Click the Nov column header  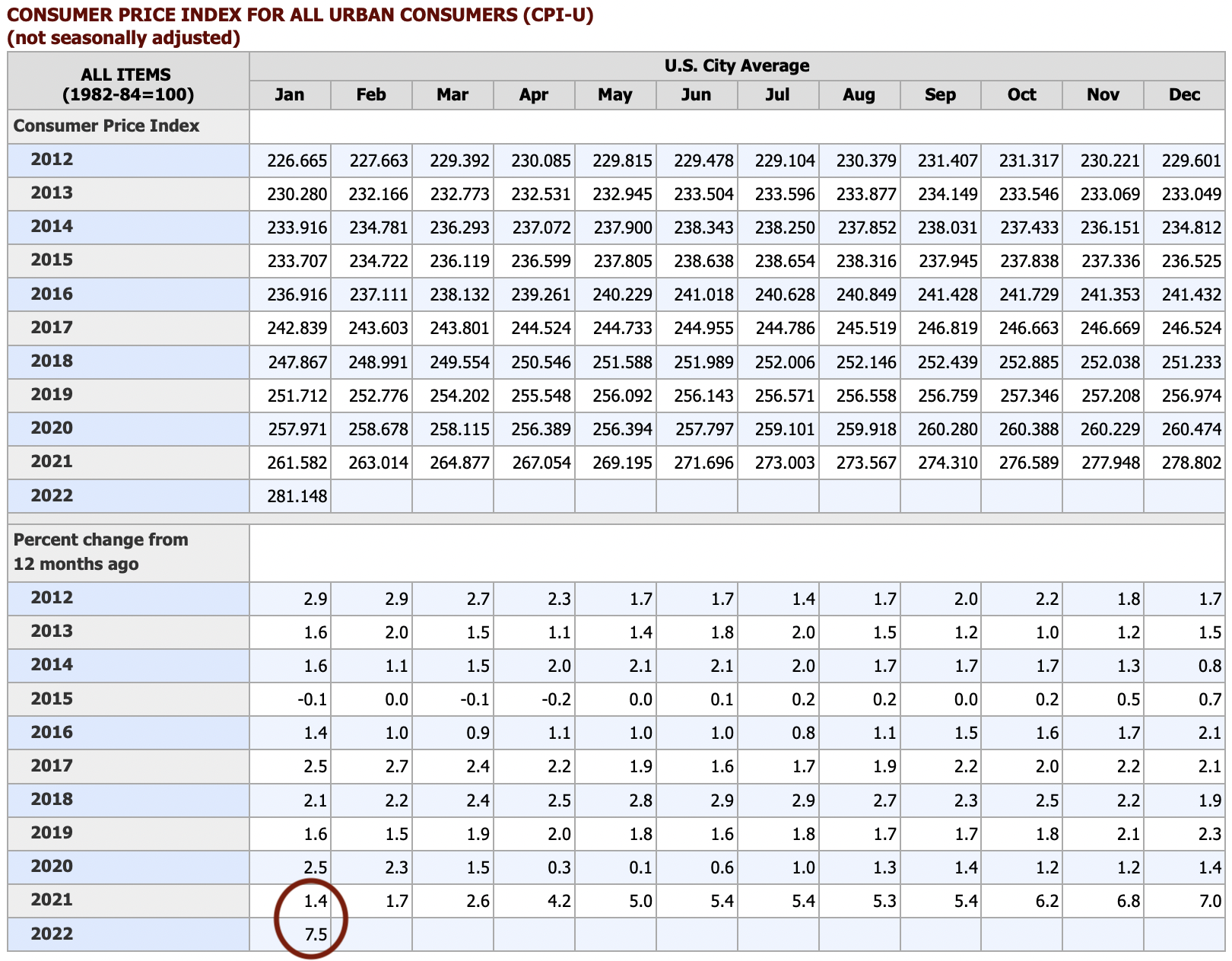[1103, 95]
